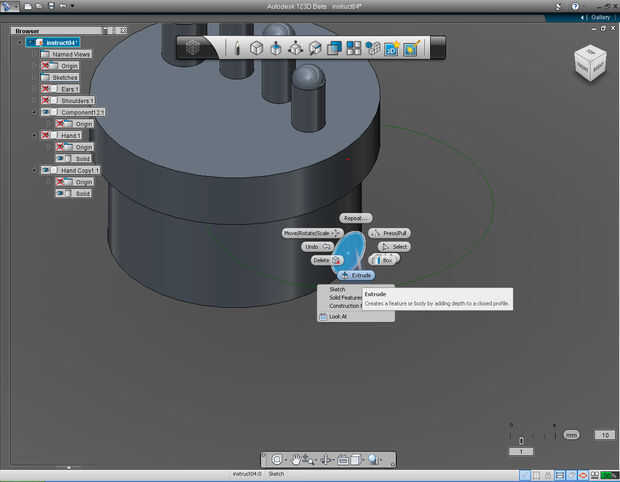The image size is (620, 482).
Task: Click the ViewCube in the corner
Action: click(x=588, y=63)
